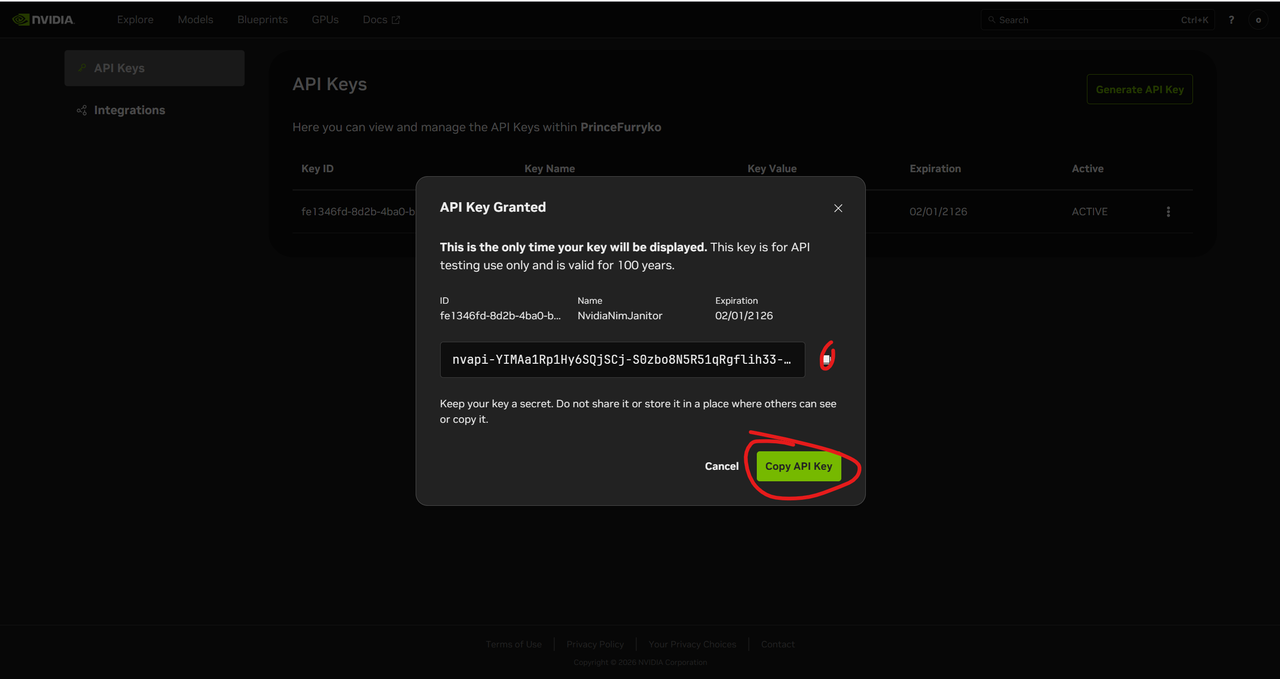Open the GPUs navigation item
Viewport: 1280px width, 679px height.
pos(325,20)
